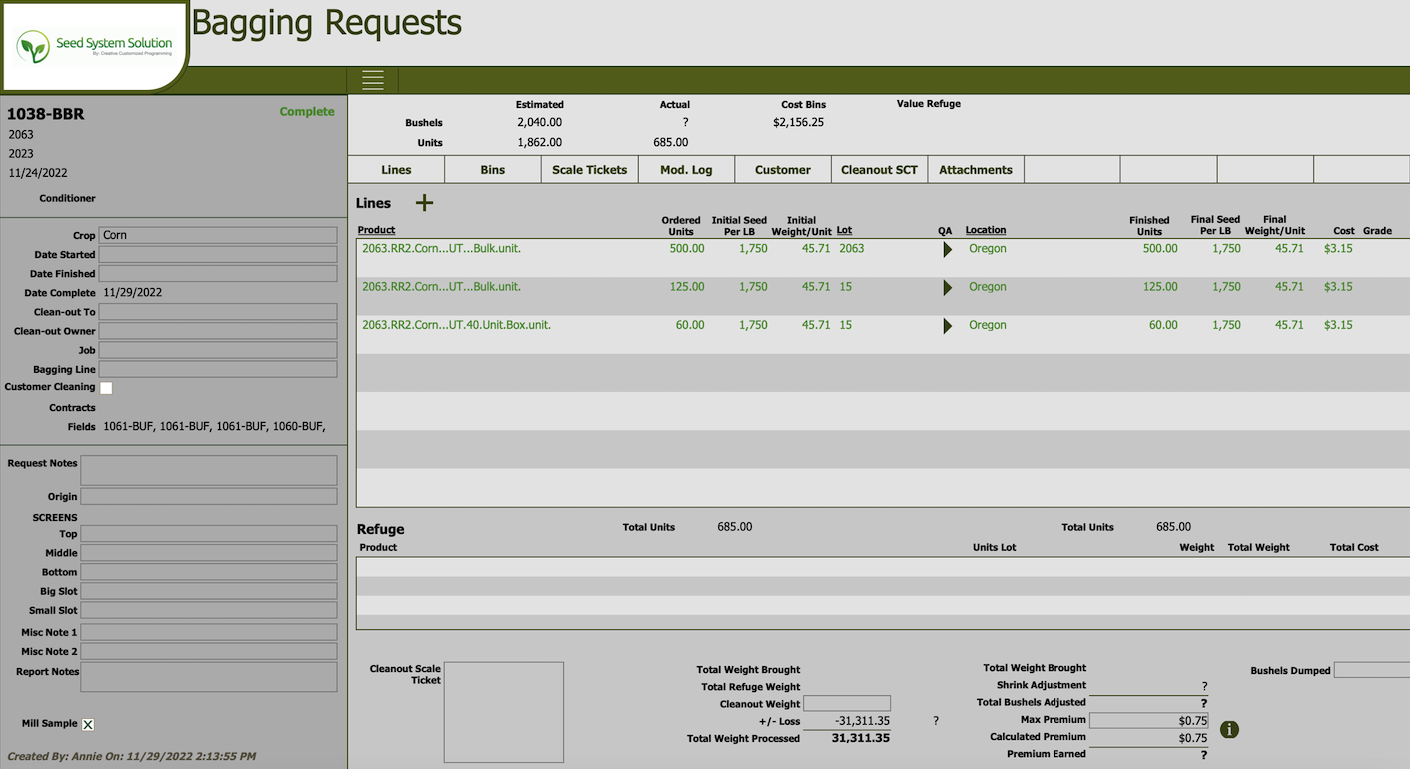Open the Bagging Line field
This screenshot has height=769, width=1410.
[x=218, y=370]
